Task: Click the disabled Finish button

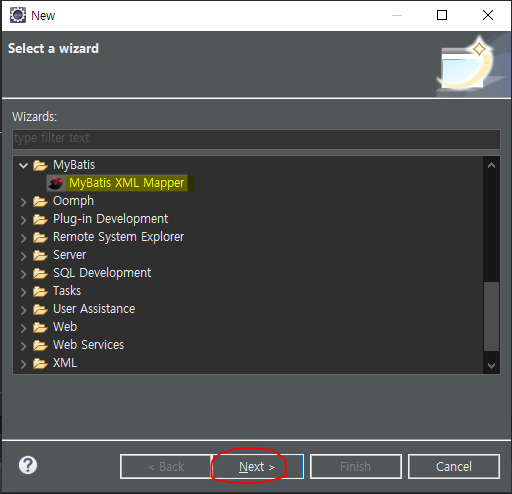Action: (x=356, y=467)
